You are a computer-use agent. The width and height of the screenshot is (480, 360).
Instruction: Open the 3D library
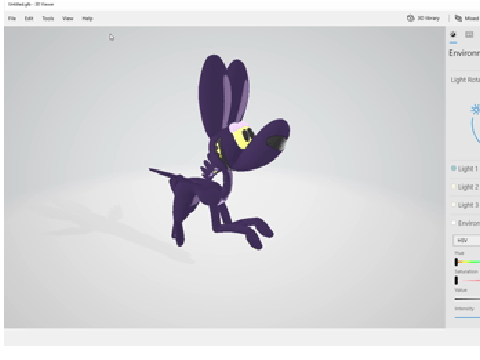(423, 18)
